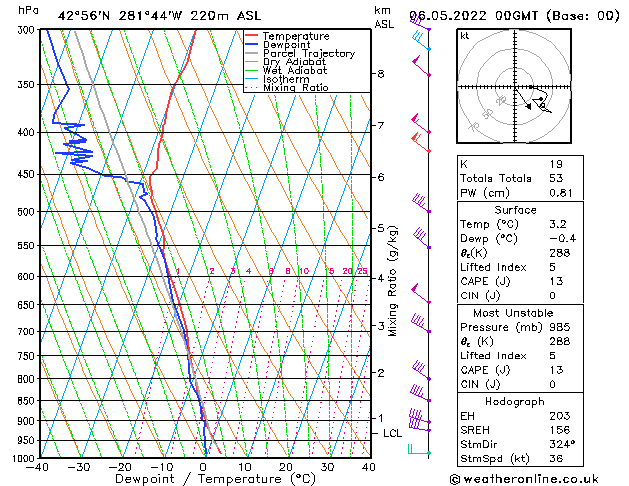Click the CAPE value under Surface
629x486 pixels.
(556, 281)
